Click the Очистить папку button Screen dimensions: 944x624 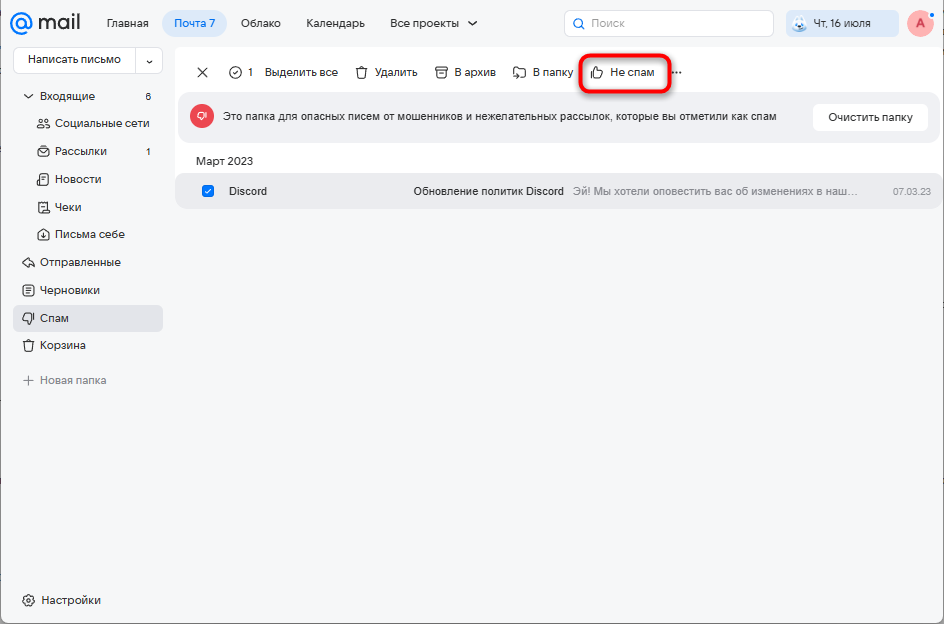click(870, 117)
